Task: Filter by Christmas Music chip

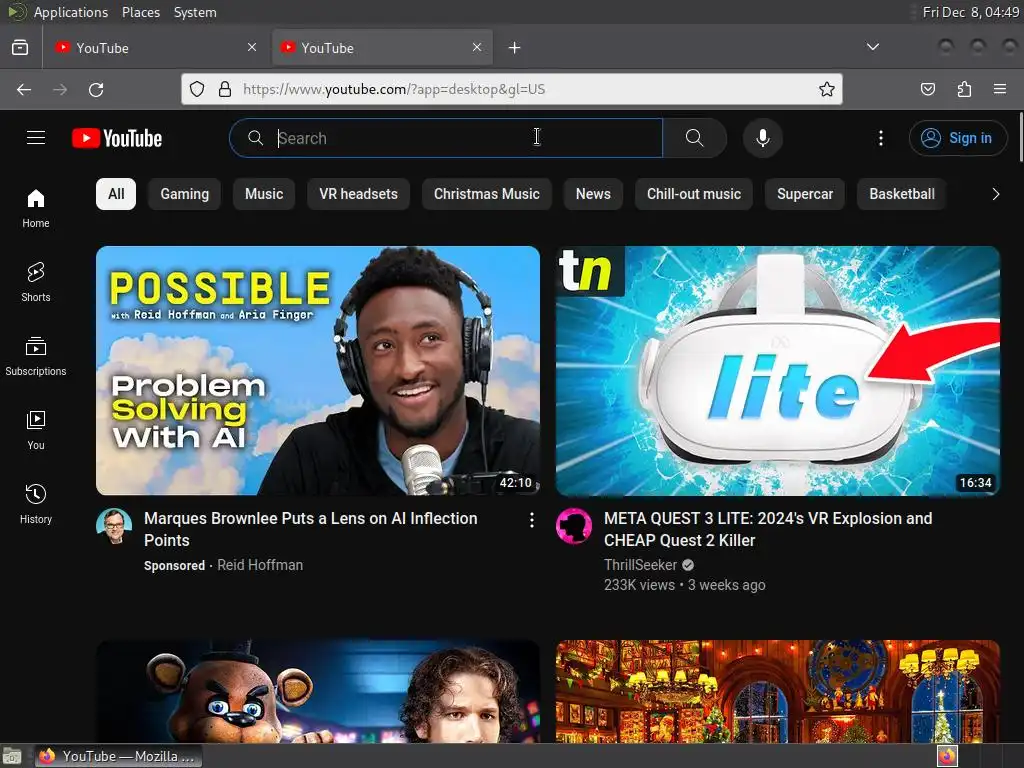Action: tap(487, 194)
